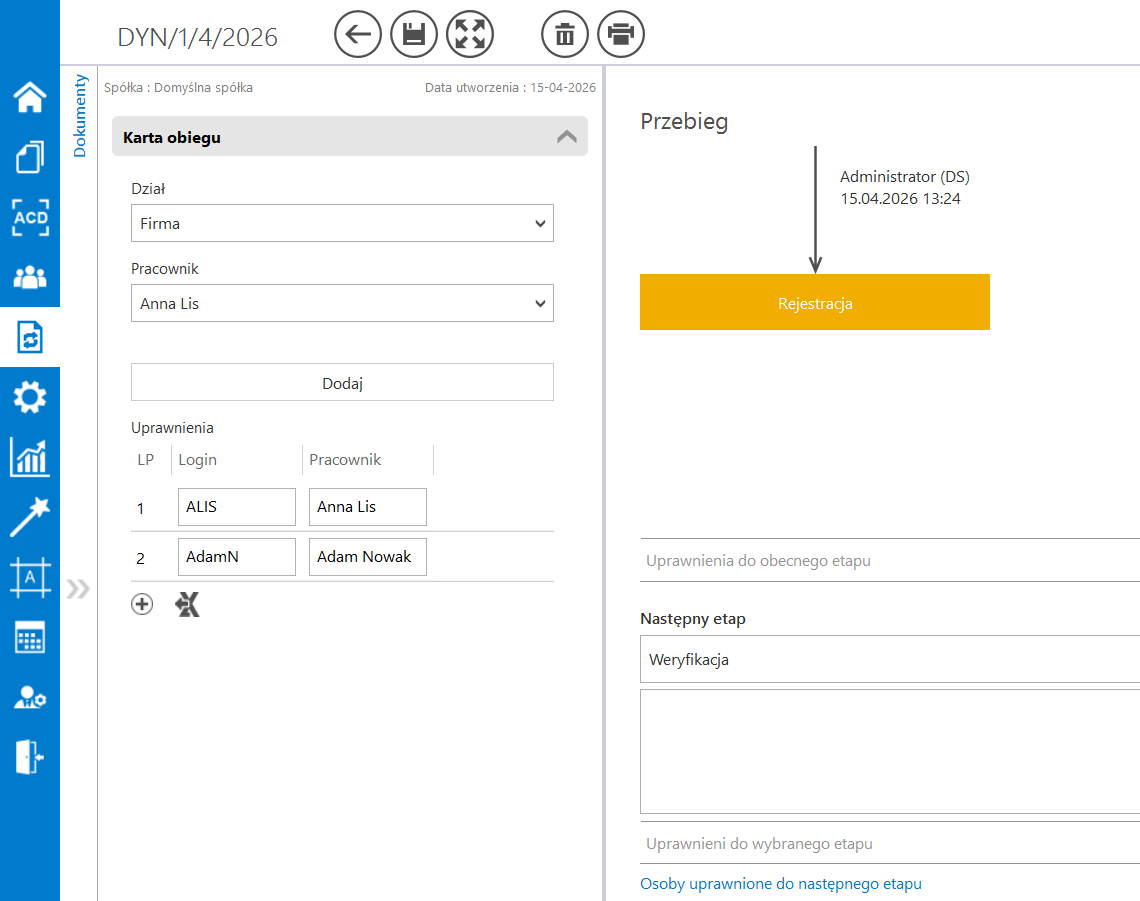
Task: Click the logout door icon in sidebar
Action: (x=30, y=758)
